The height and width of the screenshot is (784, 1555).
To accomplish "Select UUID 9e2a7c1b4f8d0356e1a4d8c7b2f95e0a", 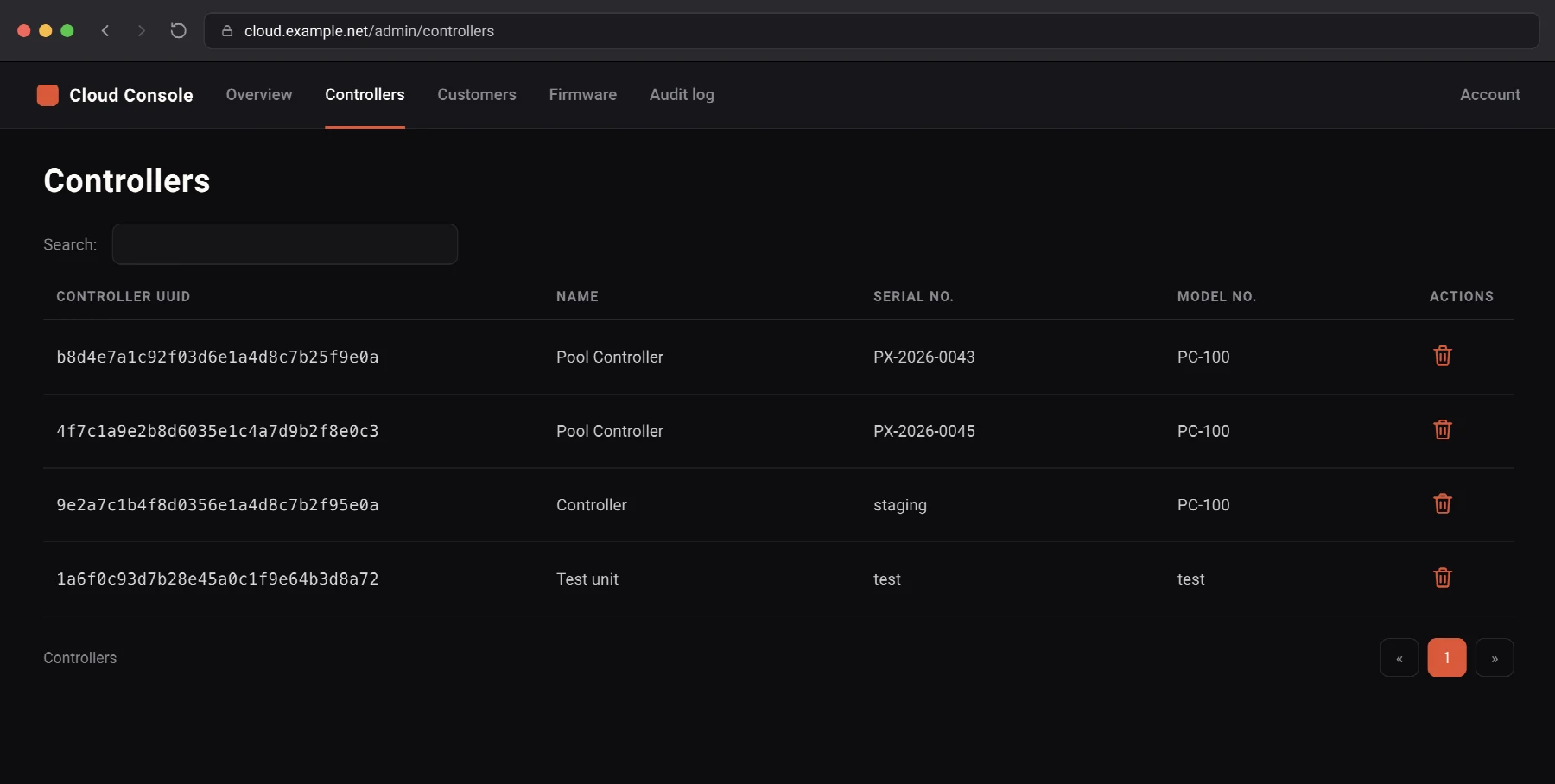I will click(x=218, y=505).
